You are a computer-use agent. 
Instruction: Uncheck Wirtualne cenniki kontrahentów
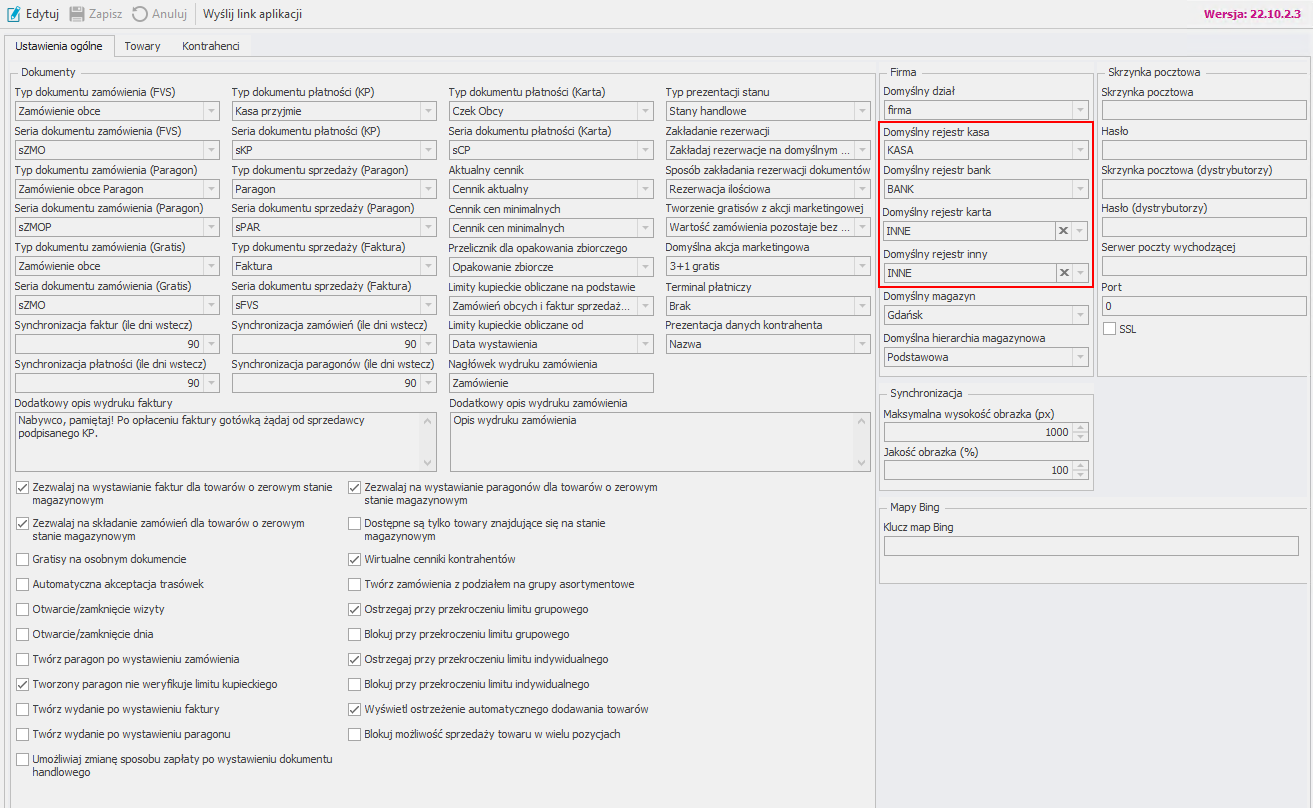tap(355, 559)
